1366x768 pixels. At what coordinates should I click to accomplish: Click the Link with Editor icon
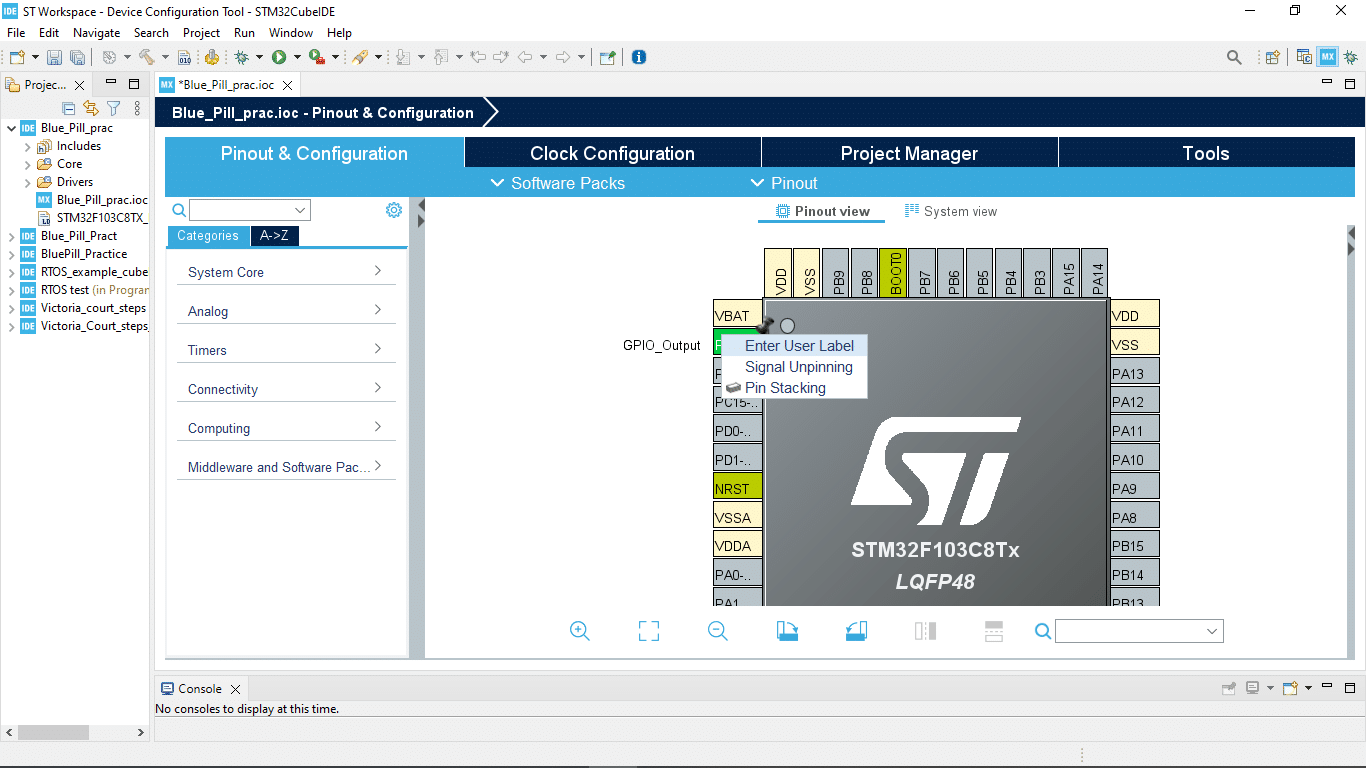pyautogui.click(x=91, y=108)
